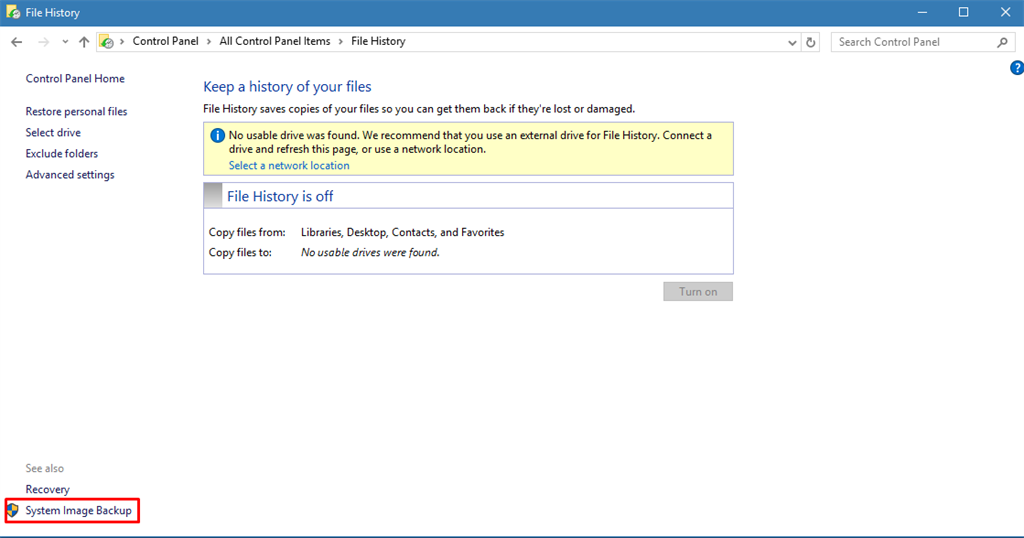Click the File History title bar icon

coord(12,12)
